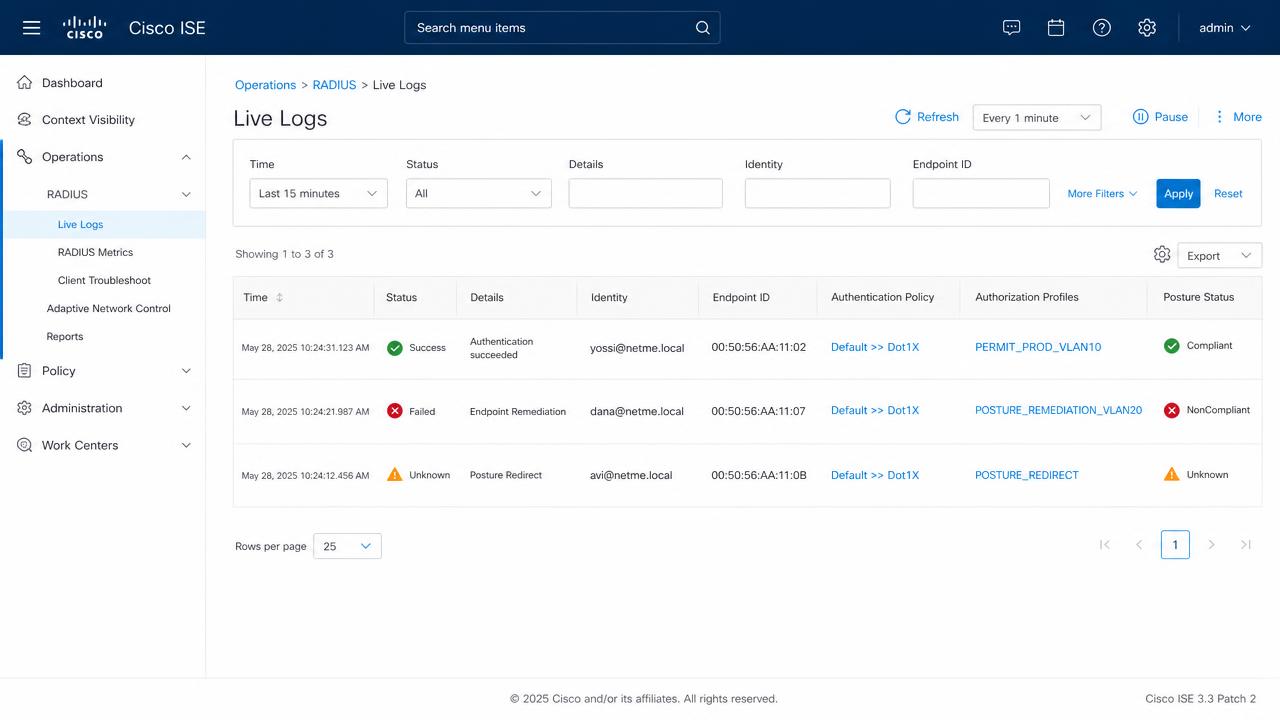Open the Status filter dropdown
The image size is (1280, 720).
pyautogui.click(x=478, y=194)
